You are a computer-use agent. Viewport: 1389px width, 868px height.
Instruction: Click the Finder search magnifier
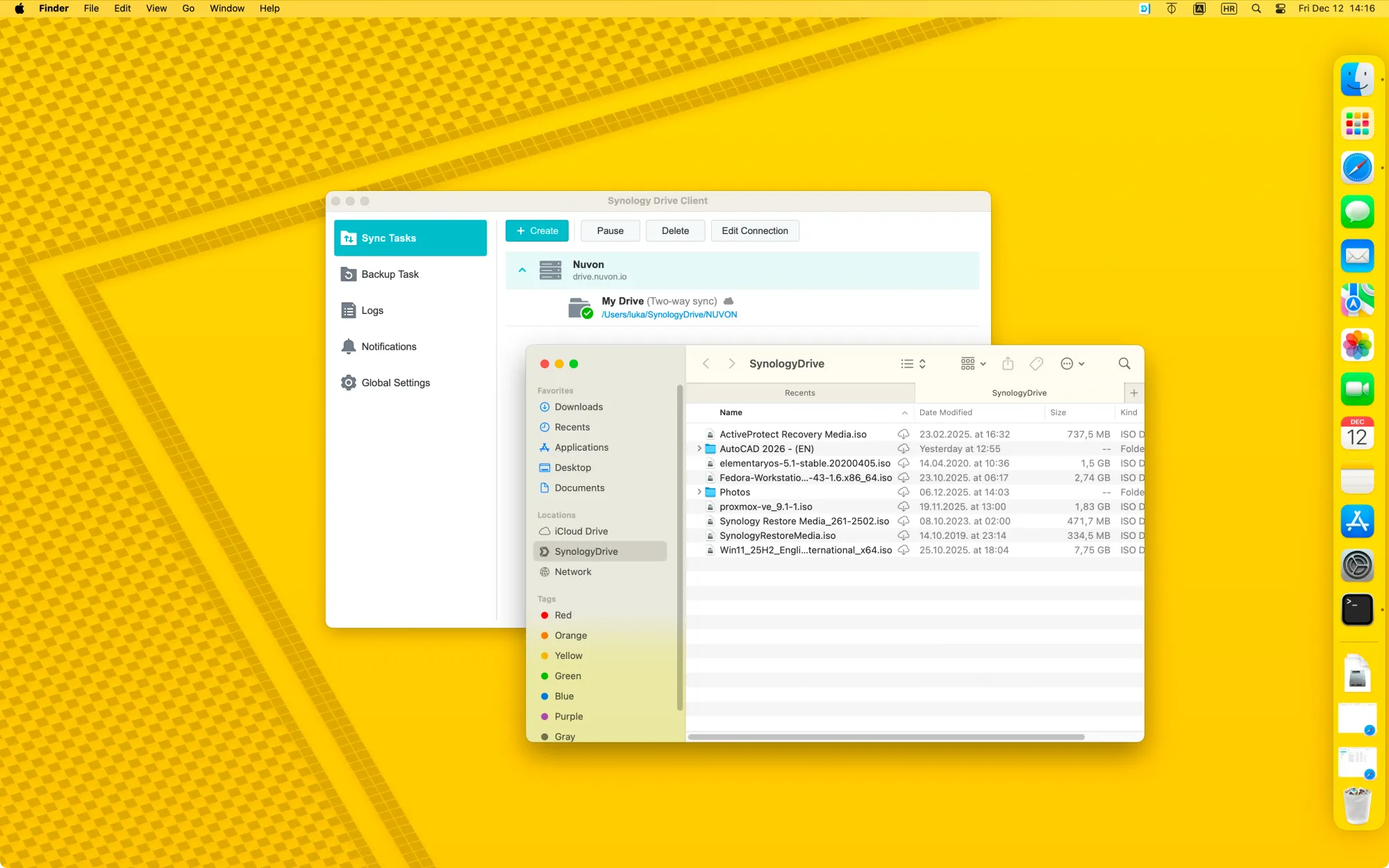click(1124, 364)
